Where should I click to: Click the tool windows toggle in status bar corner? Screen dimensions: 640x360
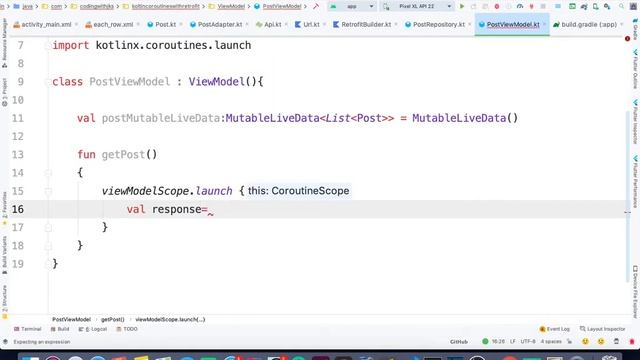tap(5, 342)
